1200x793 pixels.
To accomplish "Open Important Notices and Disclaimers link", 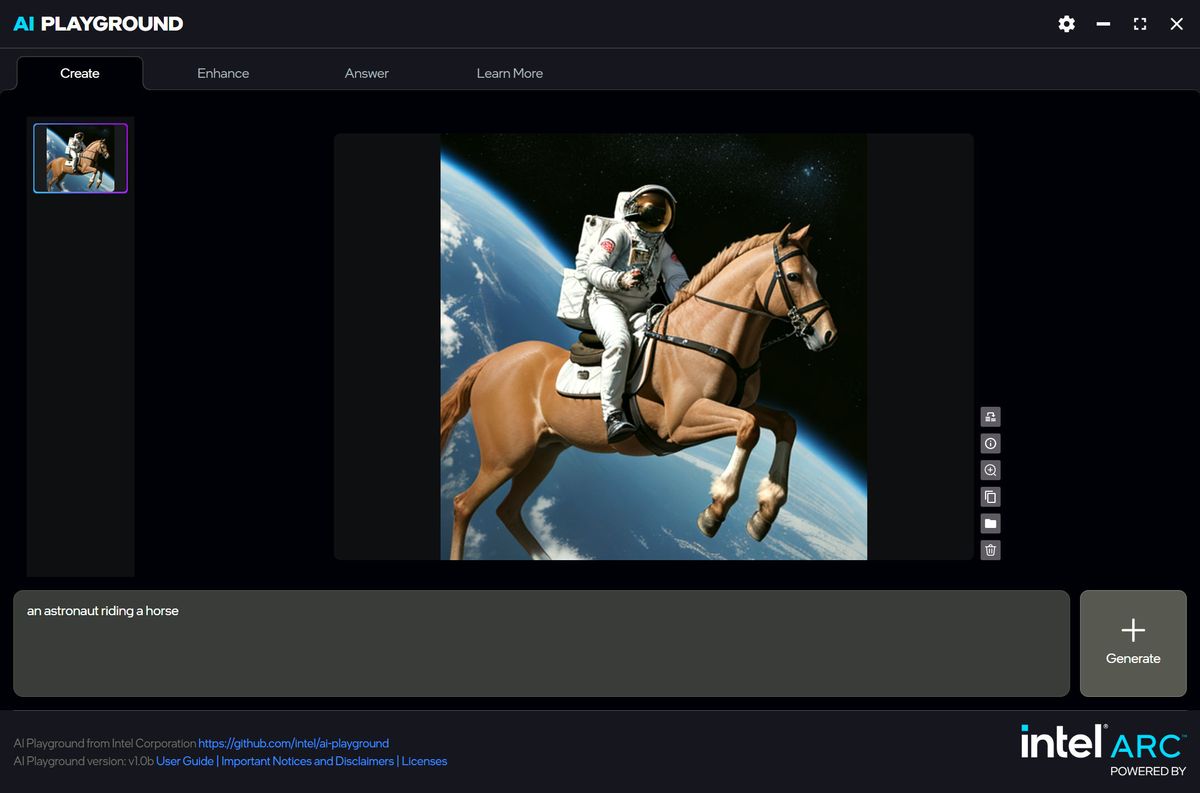I will click(x=308, y=761).
